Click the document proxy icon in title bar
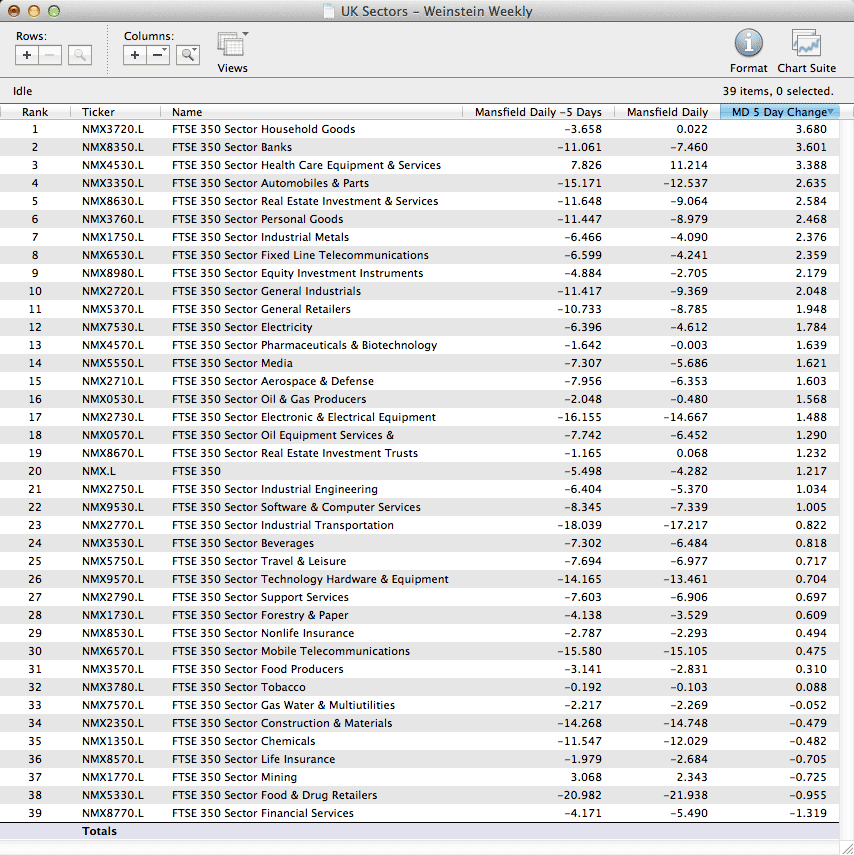Viewport: 854px width, 855px height. pos(329,12)
